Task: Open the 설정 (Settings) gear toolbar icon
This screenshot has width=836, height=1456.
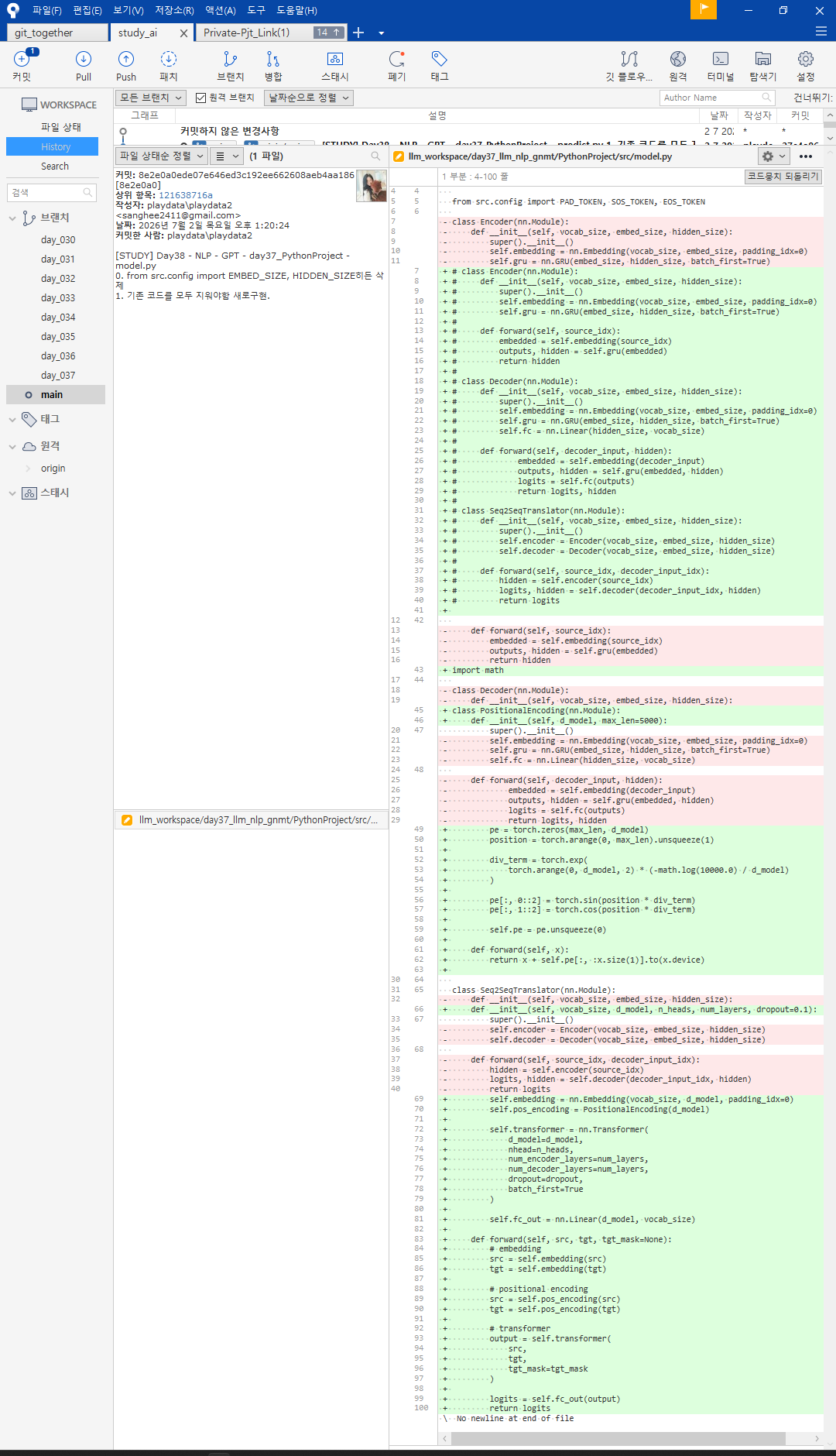Action: (x=806, y=65)
